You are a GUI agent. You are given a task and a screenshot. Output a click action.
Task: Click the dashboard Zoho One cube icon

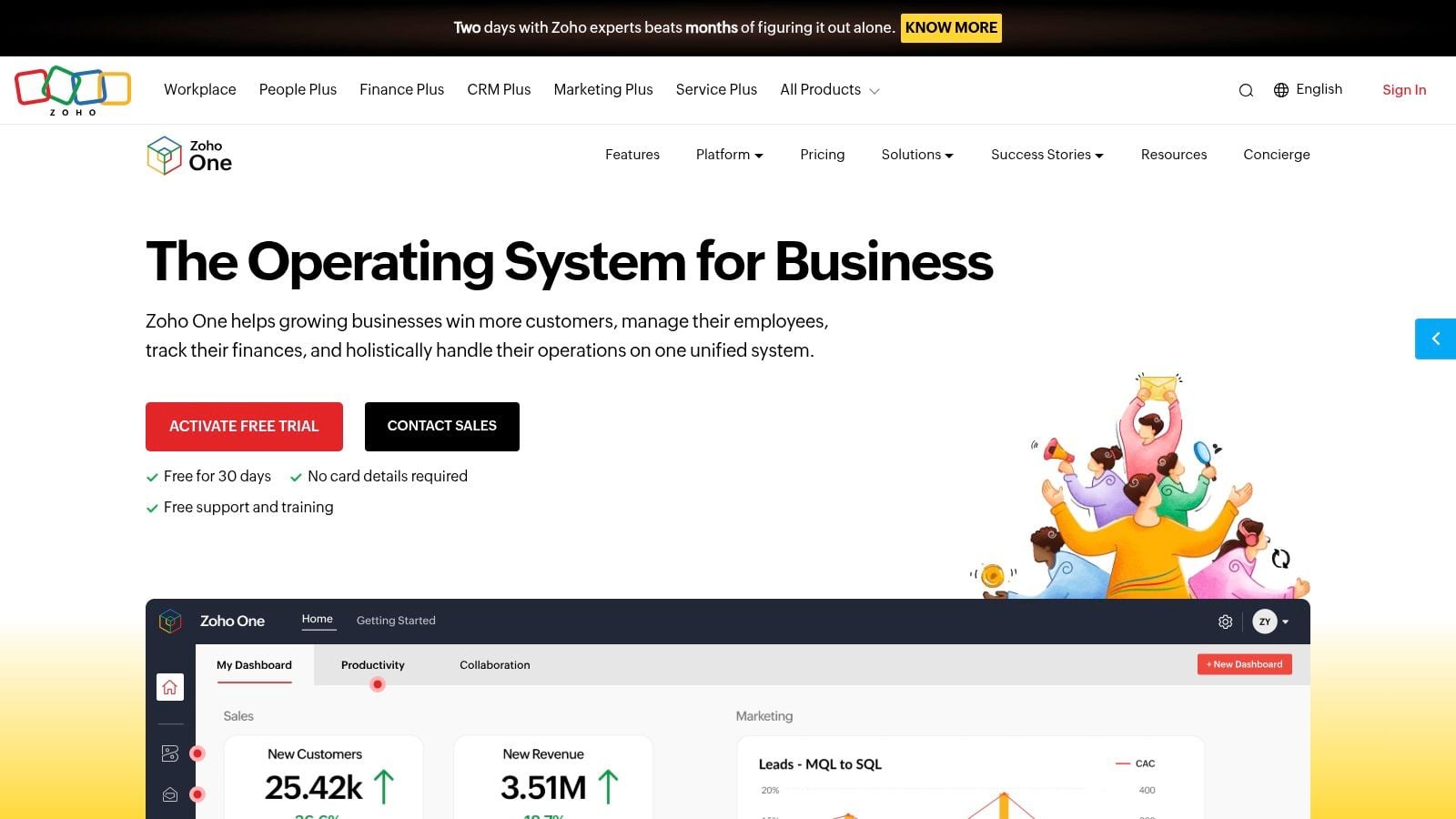click(170, 621)
